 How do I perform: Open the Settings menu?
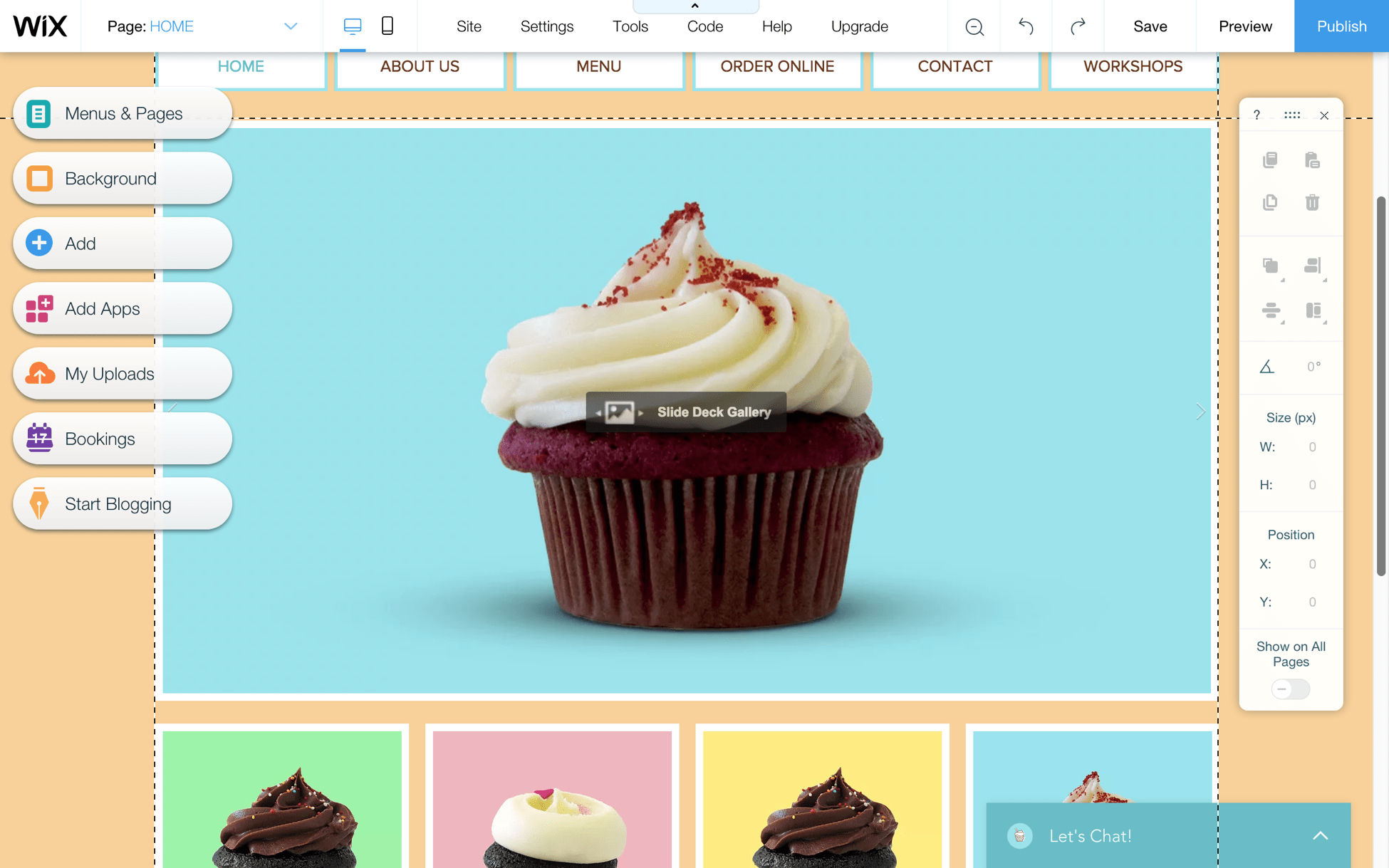[x=547, y=26]
